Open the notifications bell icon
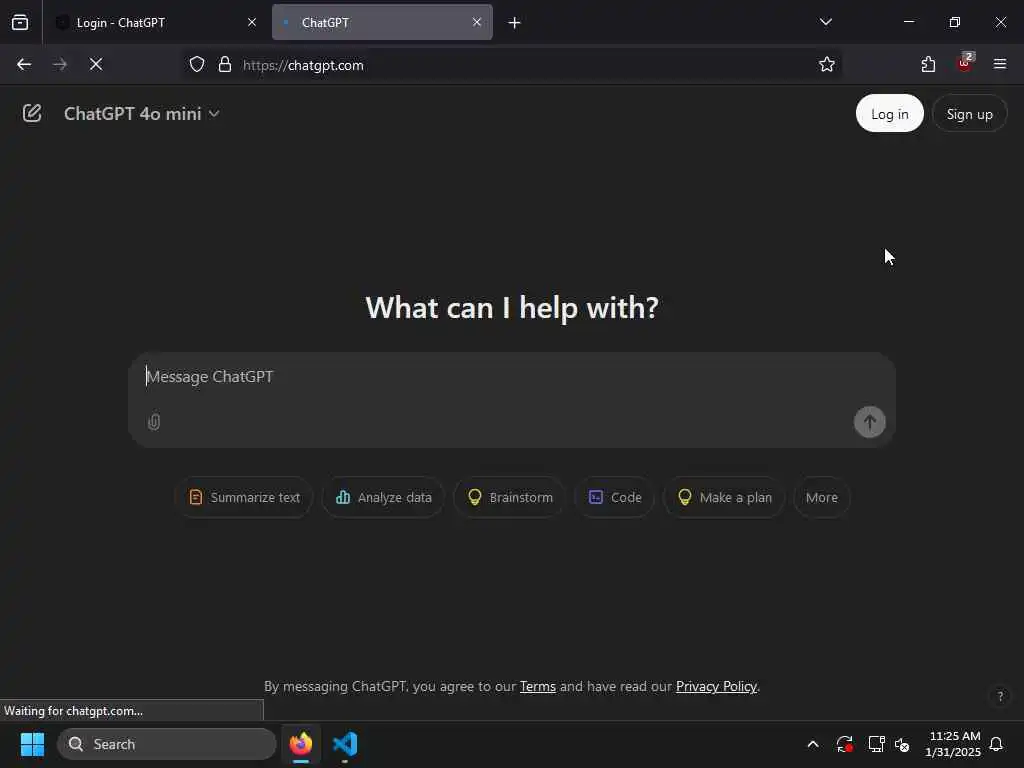Viewport: 1024px width, 768px height. (x=997, y=744)
